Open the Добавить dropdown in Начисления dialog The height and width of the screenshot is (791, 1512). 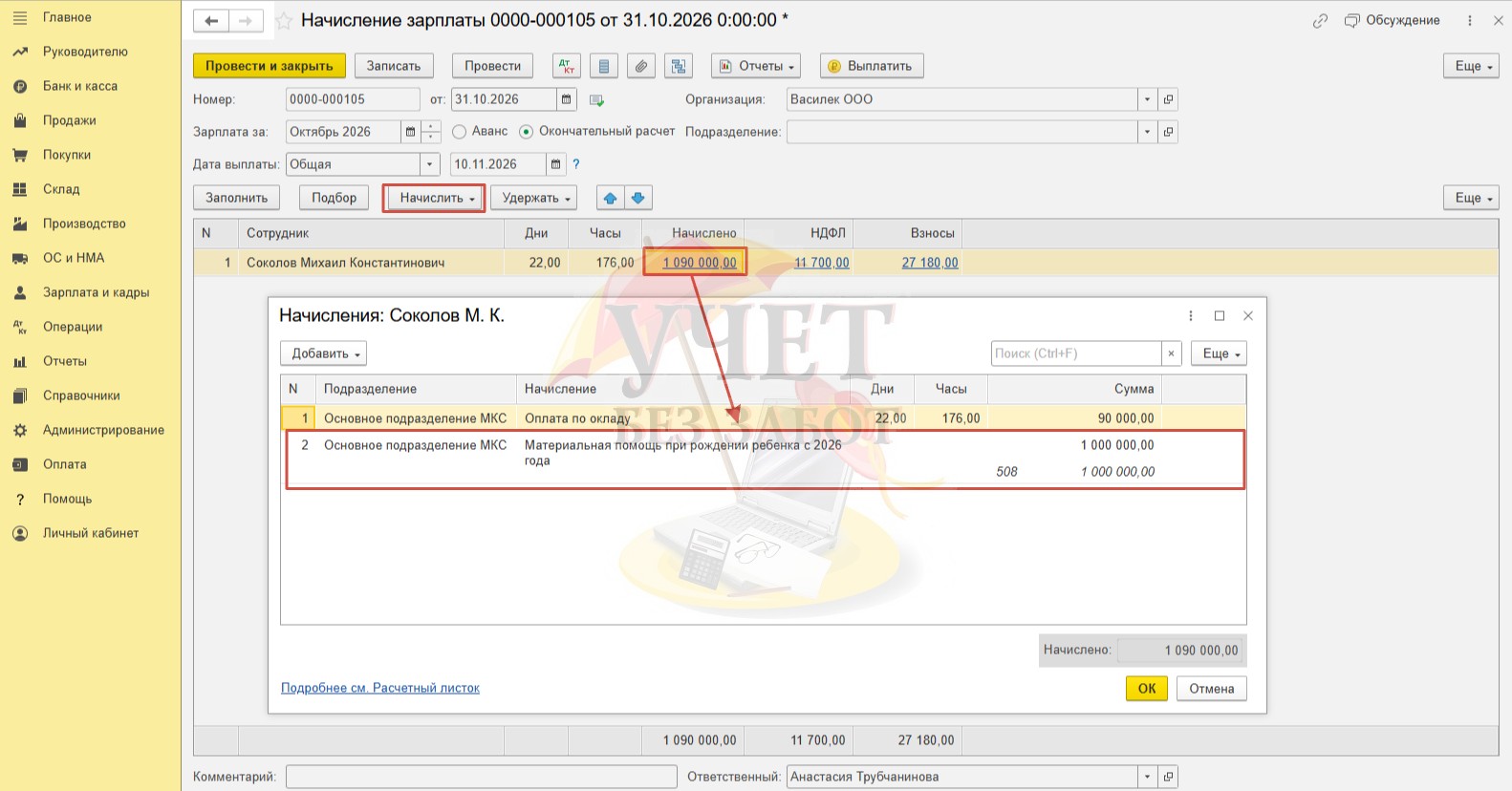point(325,353)
